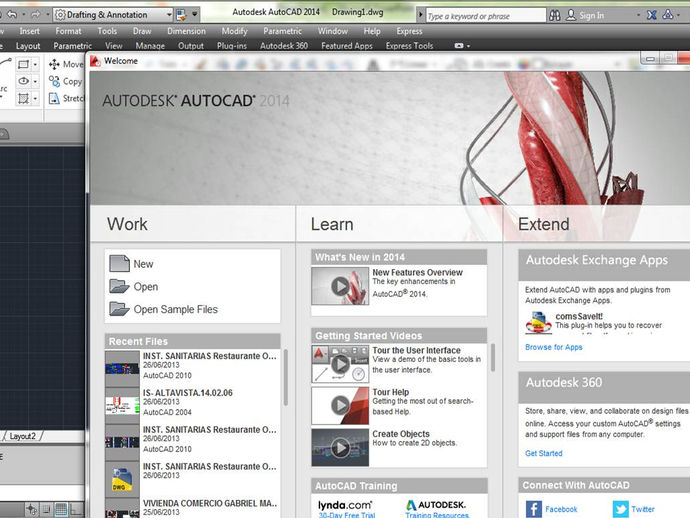Play Tour the User Interface video

(340, 364)
